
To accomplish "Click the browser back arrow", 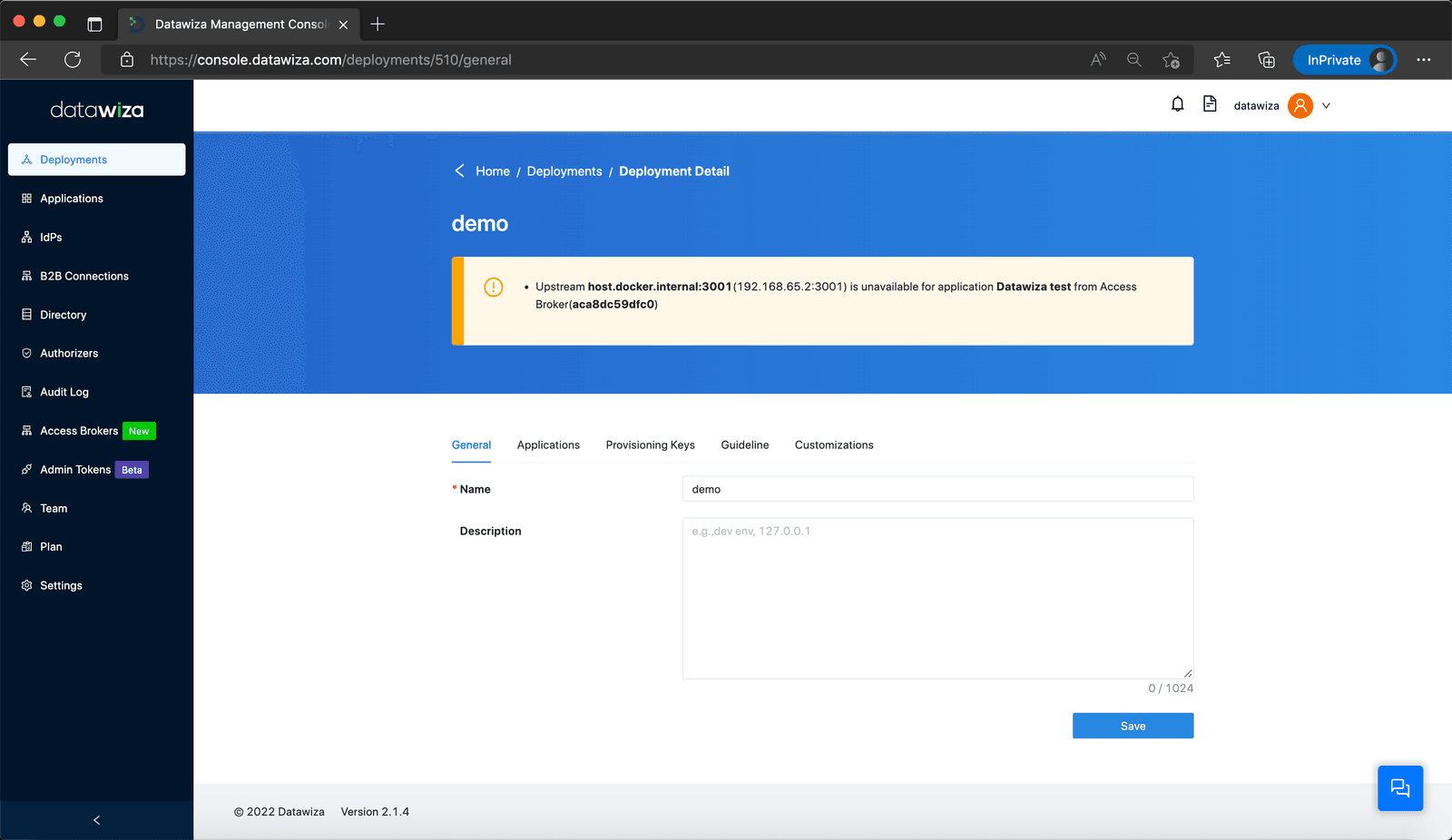I will coord(28,60).
